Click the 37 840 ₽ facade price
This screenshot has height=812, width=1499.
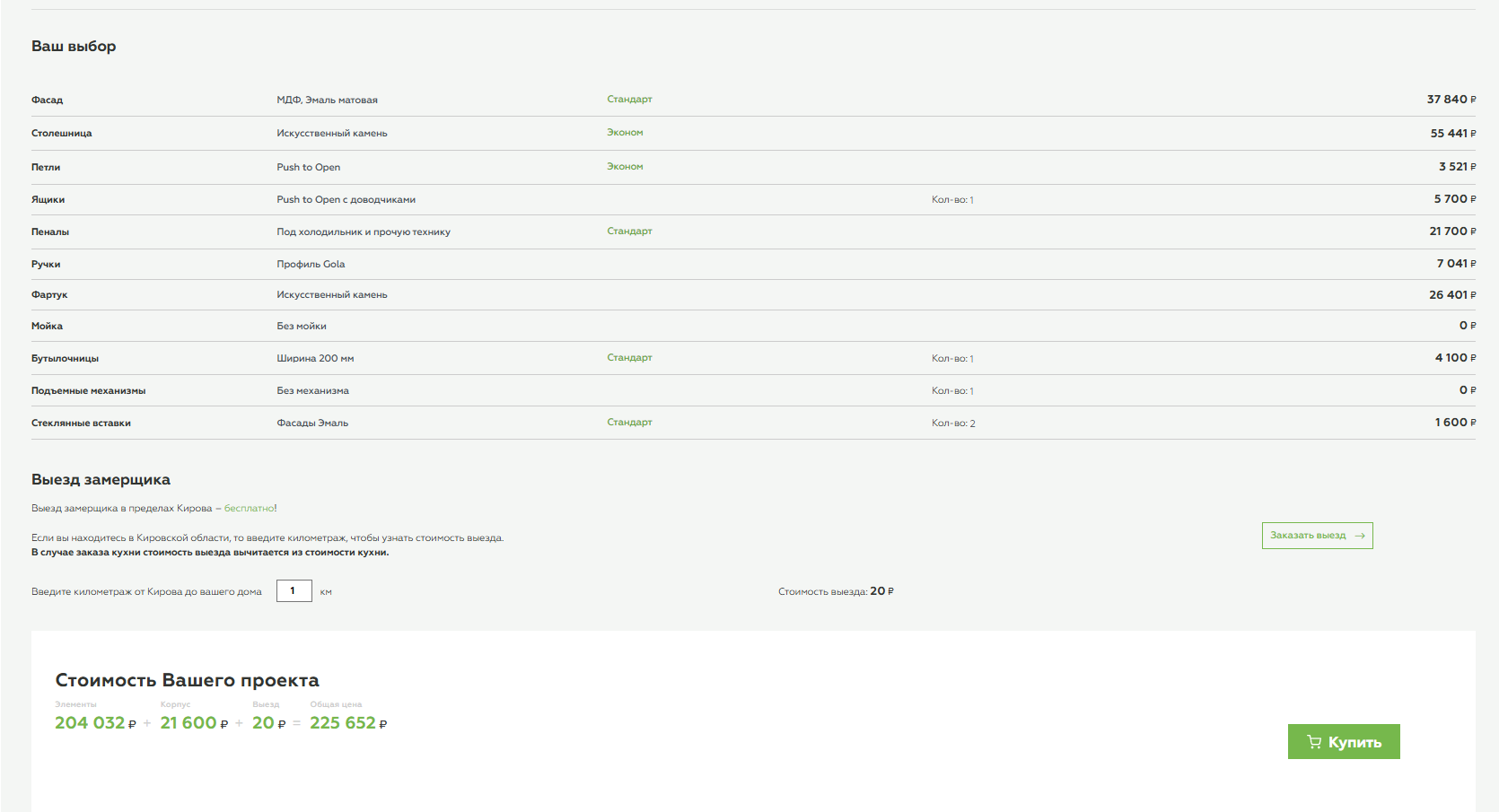click(1450, 100)
